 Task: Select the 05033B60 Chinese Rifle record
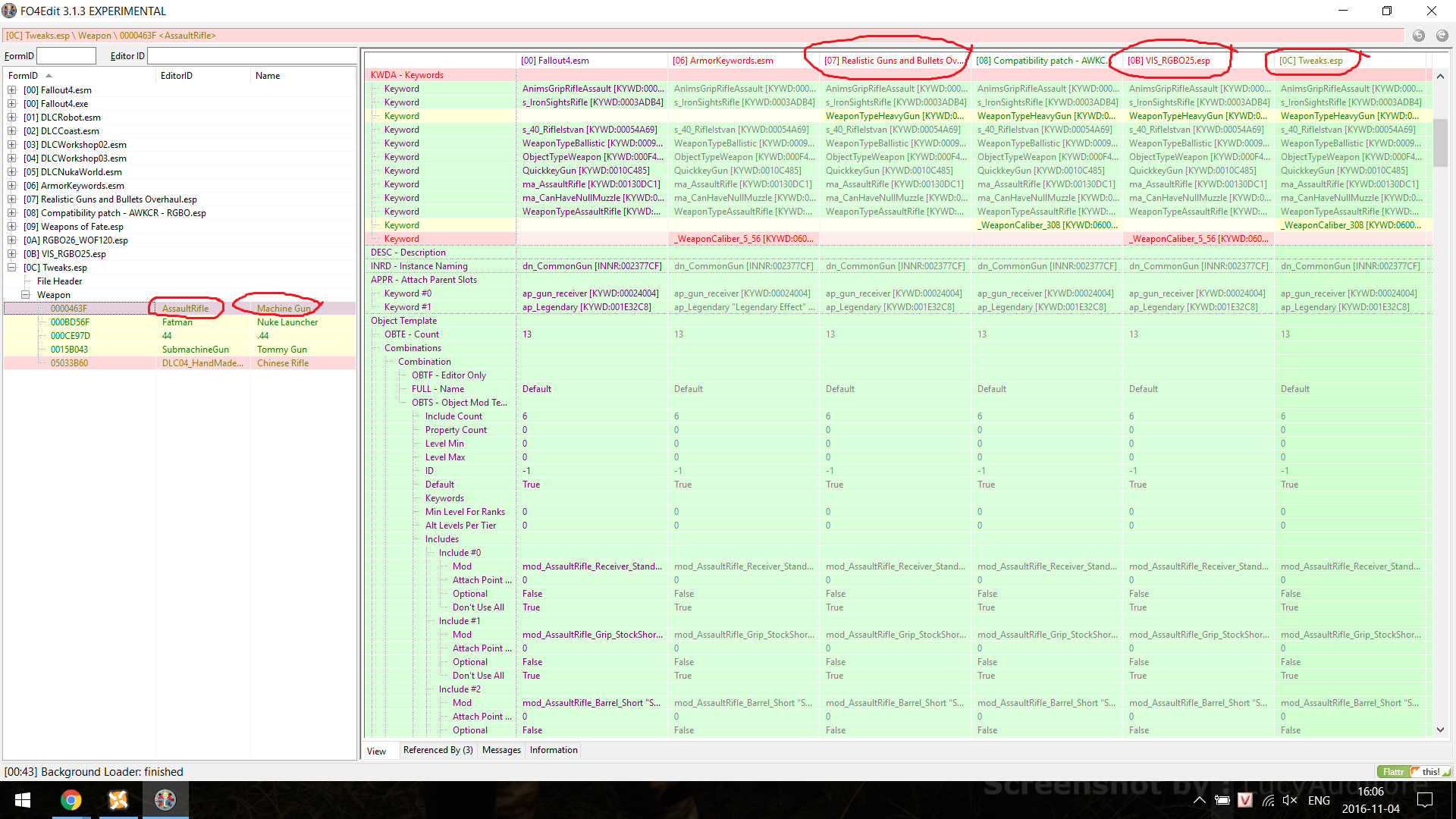pyautogui.click(x=180, y=363)
